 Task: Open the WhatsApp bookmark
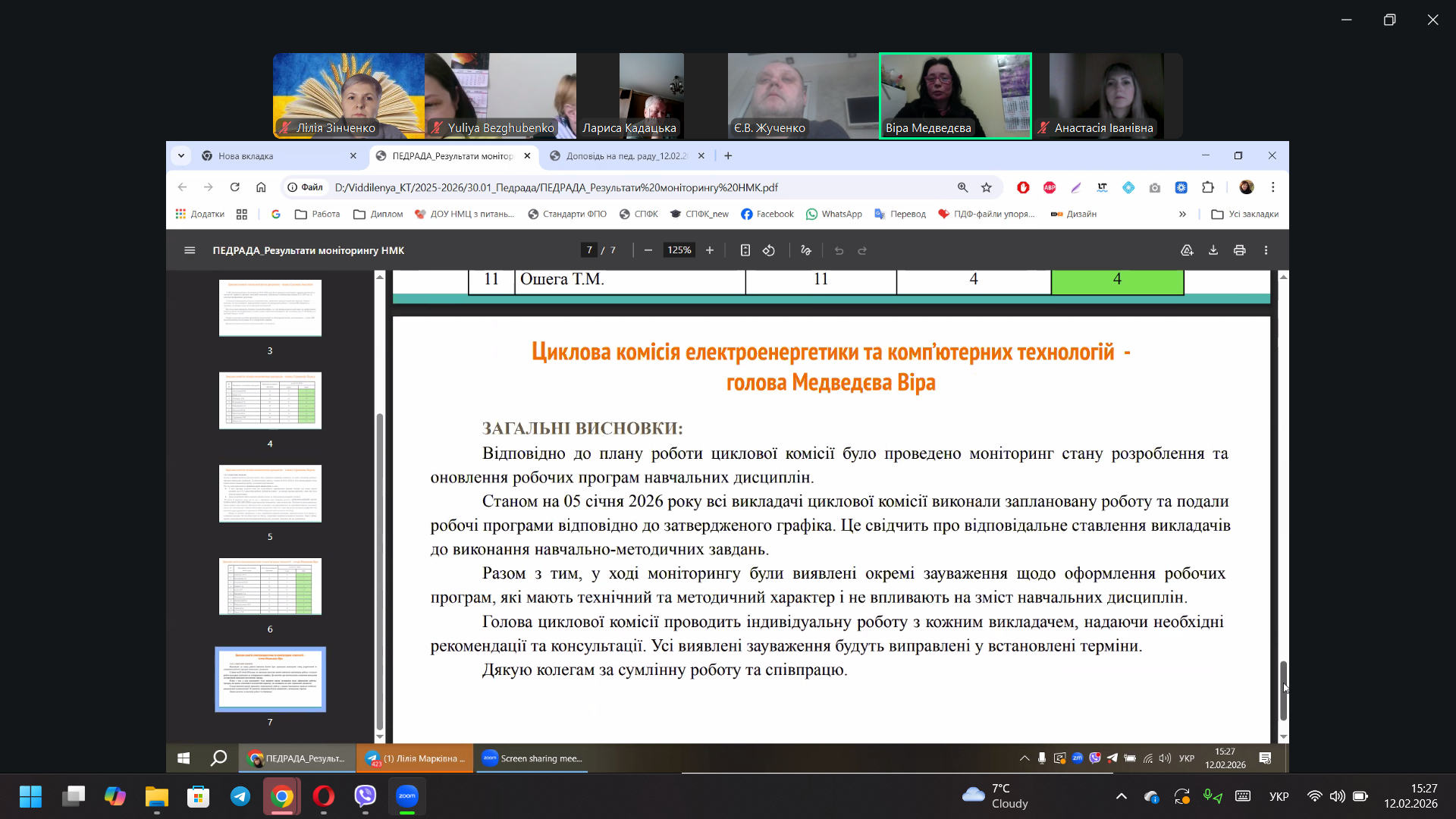(834, 214)
